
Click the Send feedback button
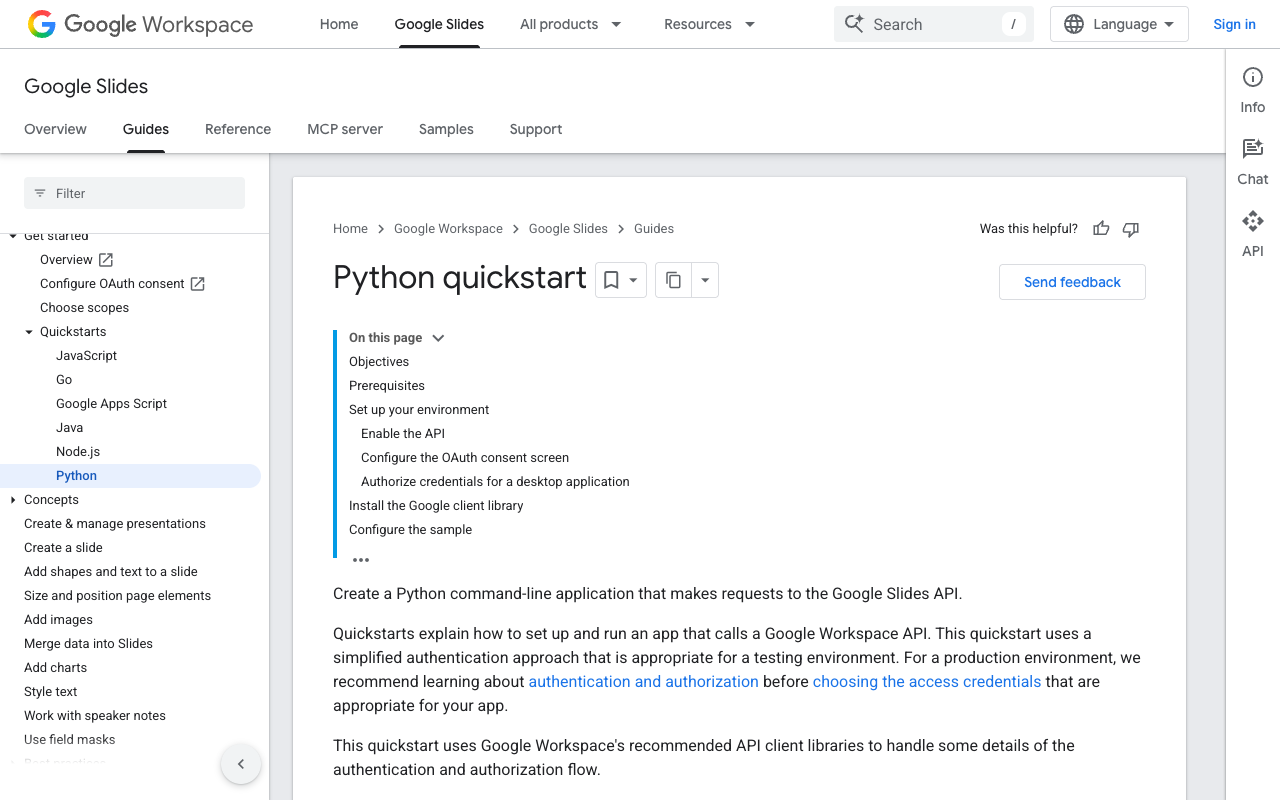coord(1072,282)
